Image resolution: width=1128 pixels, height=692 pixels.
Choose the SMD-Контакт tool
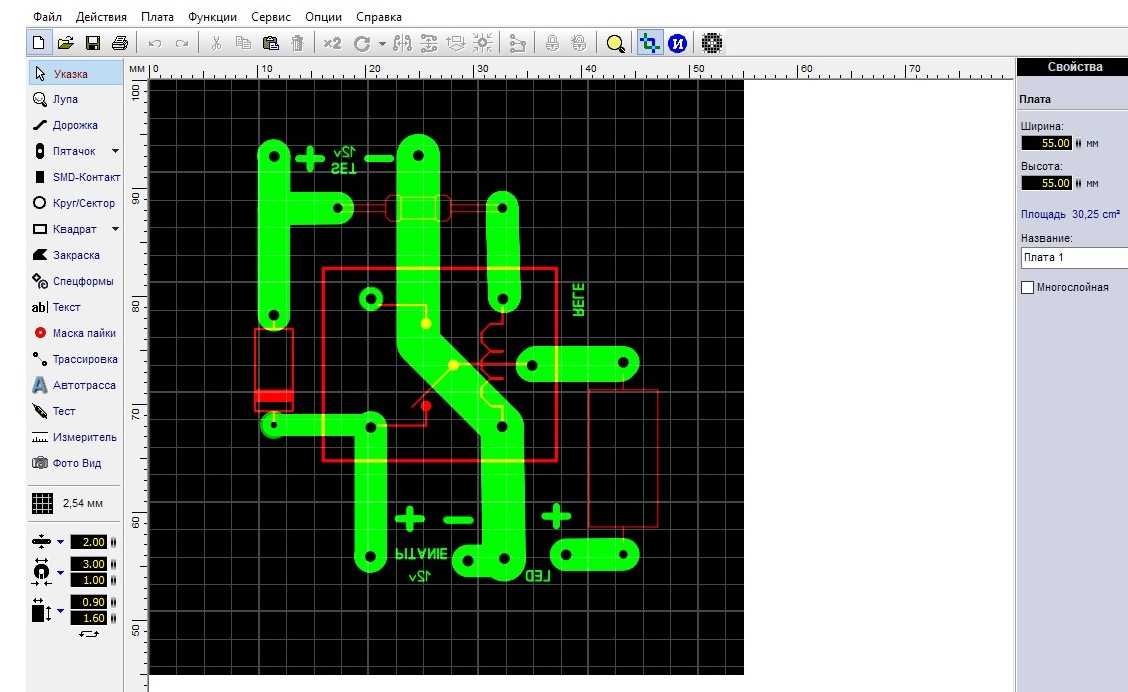(x=85, y=177)
